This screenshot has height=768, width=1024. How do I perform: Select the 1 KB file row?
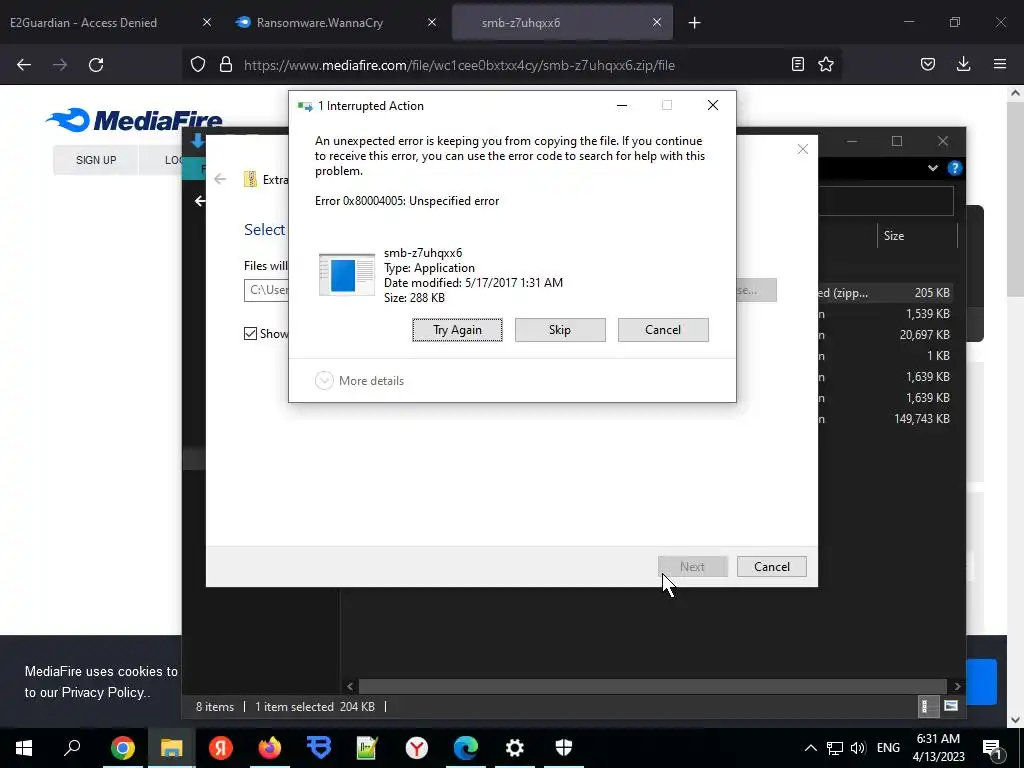pos(885,356)
